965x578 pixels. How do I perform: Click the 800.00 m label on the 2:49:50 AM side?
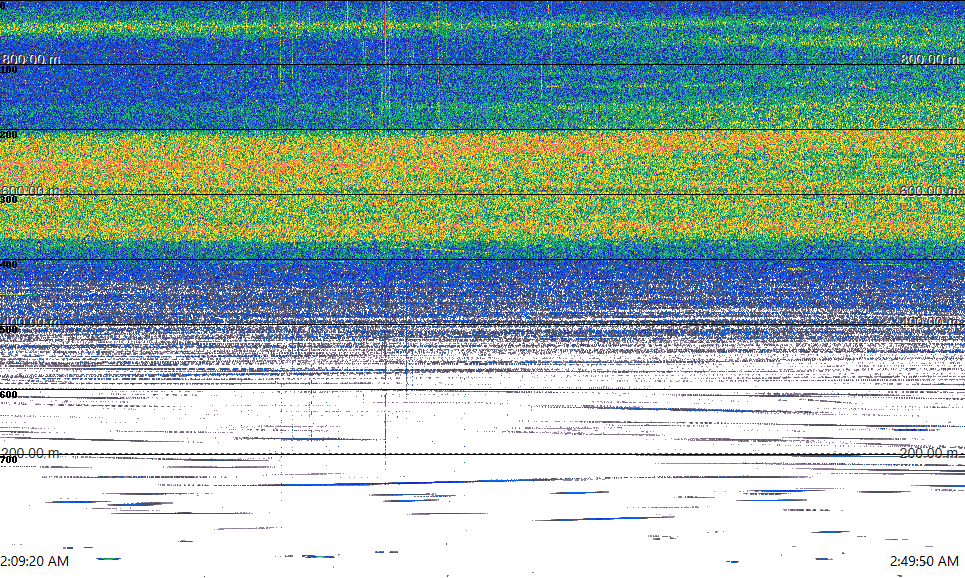point(929,59)
